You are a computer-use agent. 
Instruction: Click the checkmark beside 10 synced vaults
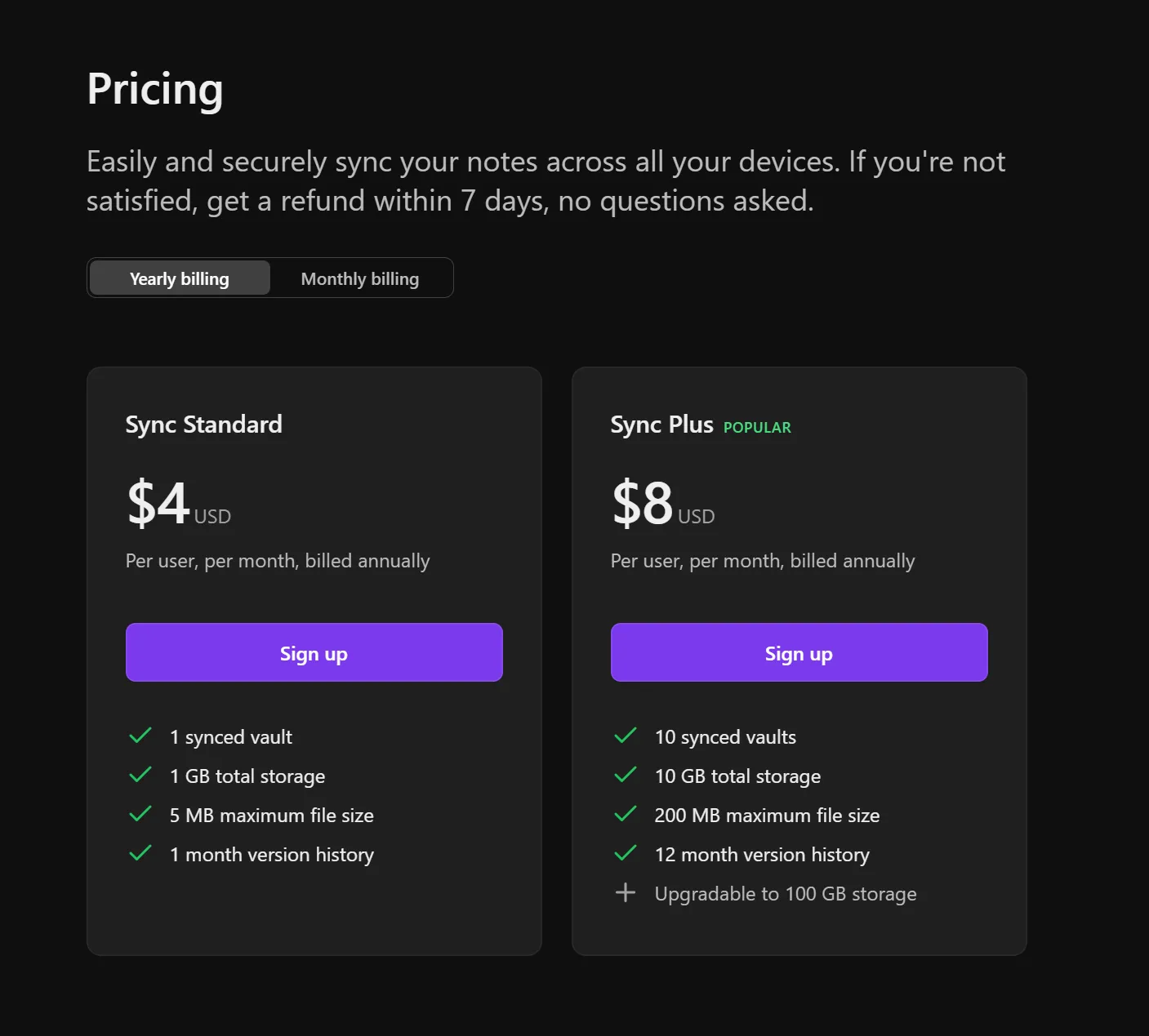click(626, 736)
